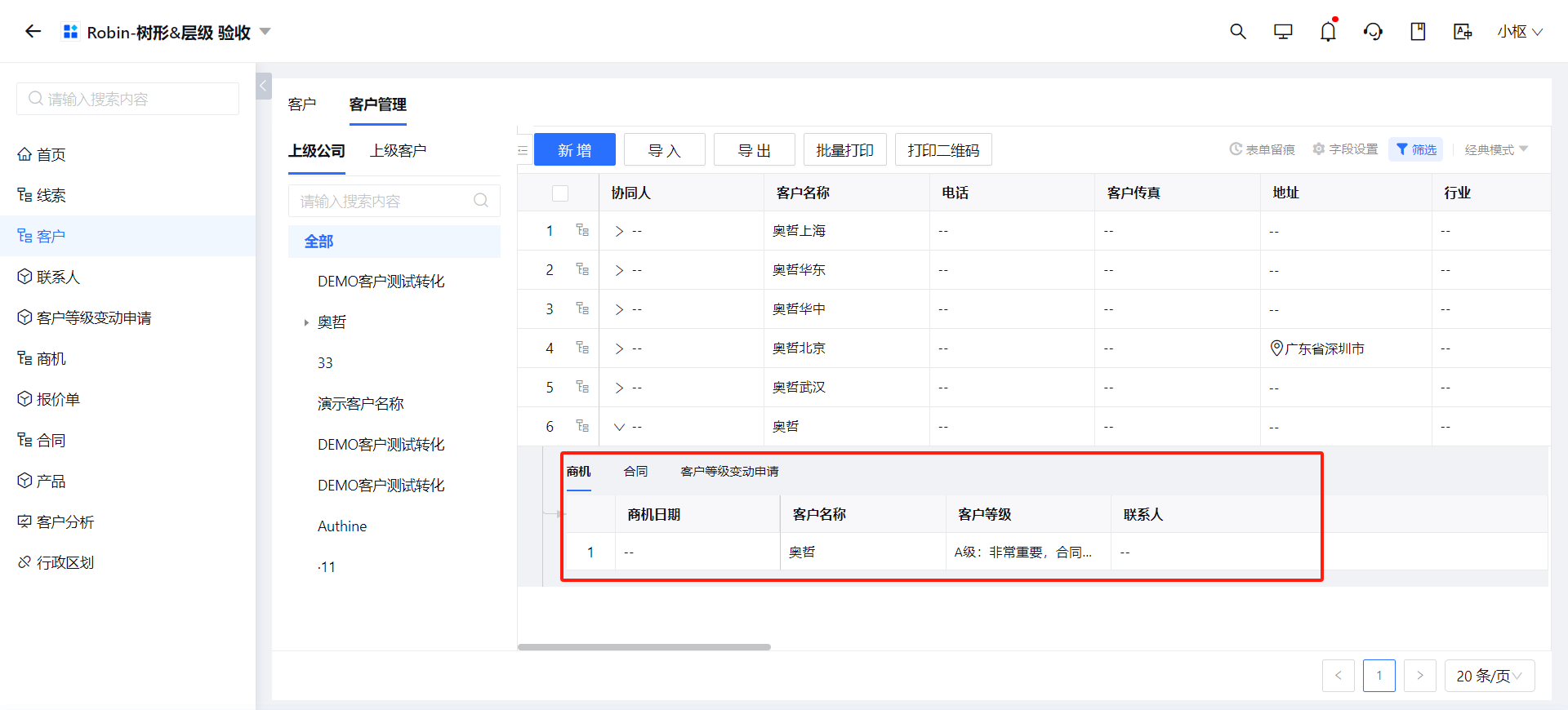Open 客户分析 in sidebar
The image size is (1568, 710).
point(127,521)
